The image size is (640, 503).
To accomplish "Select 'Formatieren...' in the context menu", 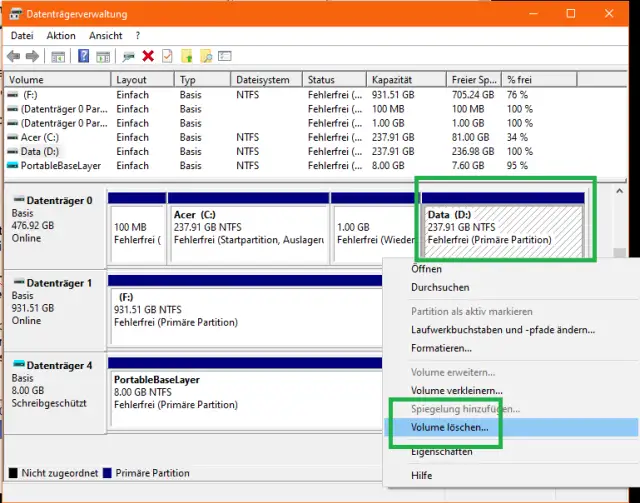I will tap(441, 348).
